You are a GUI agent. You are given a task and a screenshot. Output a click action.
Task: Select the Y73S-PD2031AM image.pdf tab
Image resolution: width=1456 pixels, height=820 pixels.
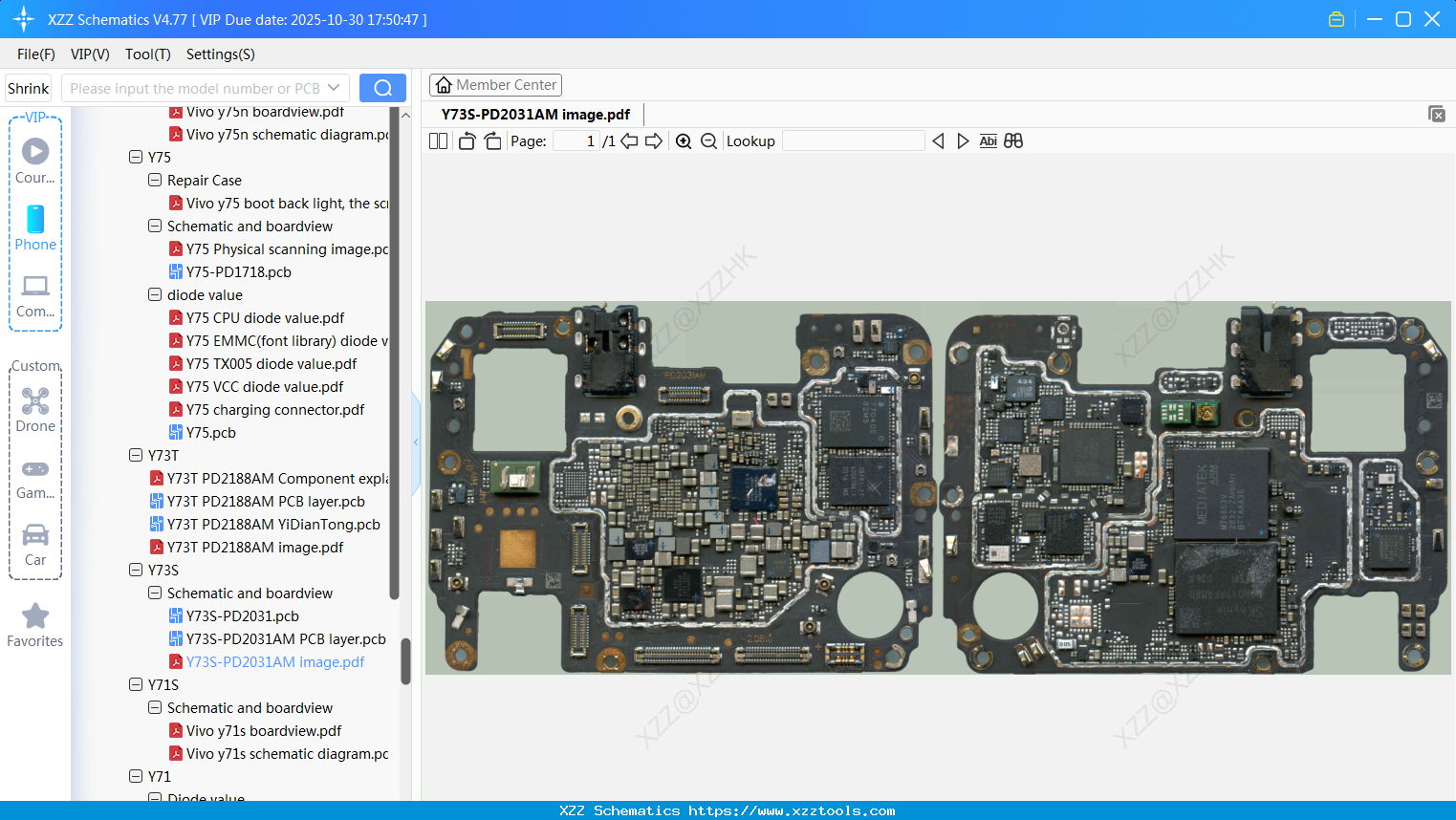535,115
